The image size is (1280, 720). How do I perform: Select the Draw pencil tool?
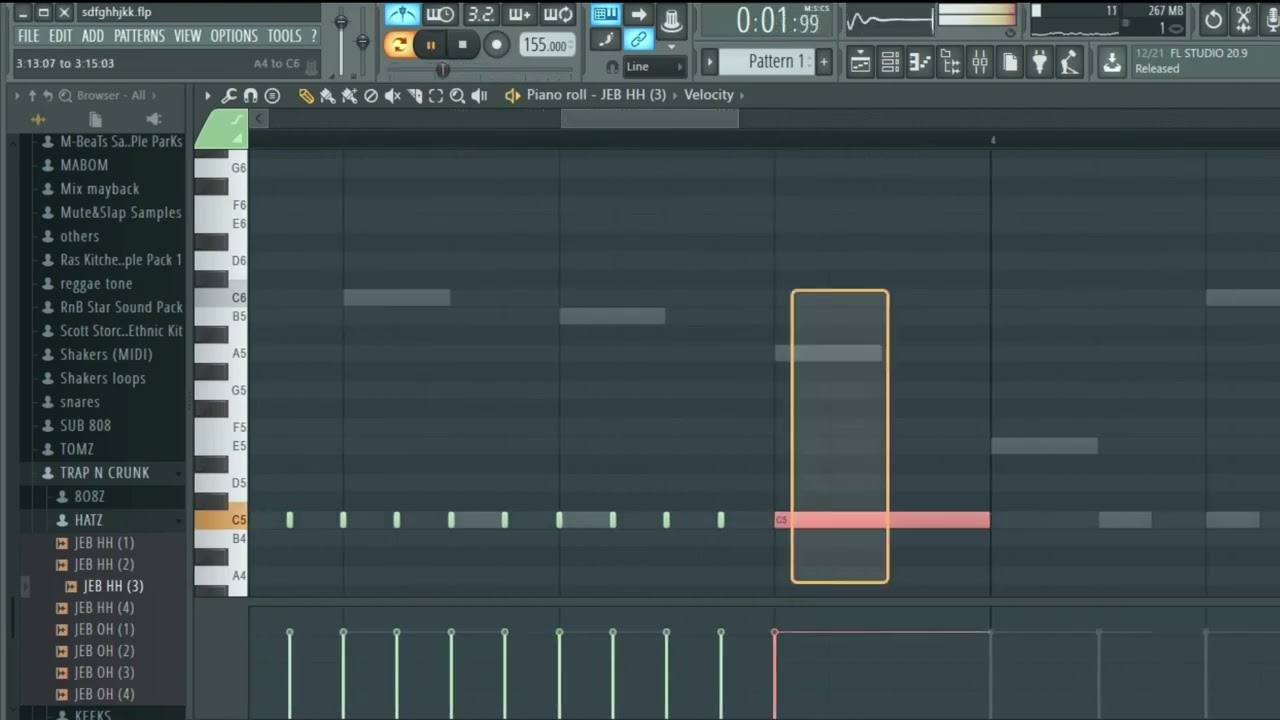pyautogui.click(x=306, y=96)
